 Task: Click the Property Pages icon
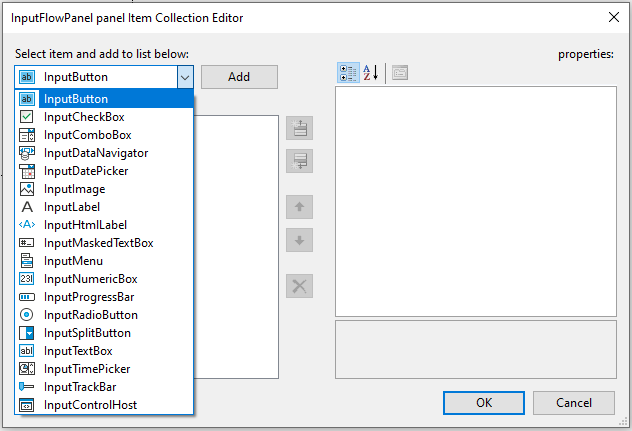(399, 73)
